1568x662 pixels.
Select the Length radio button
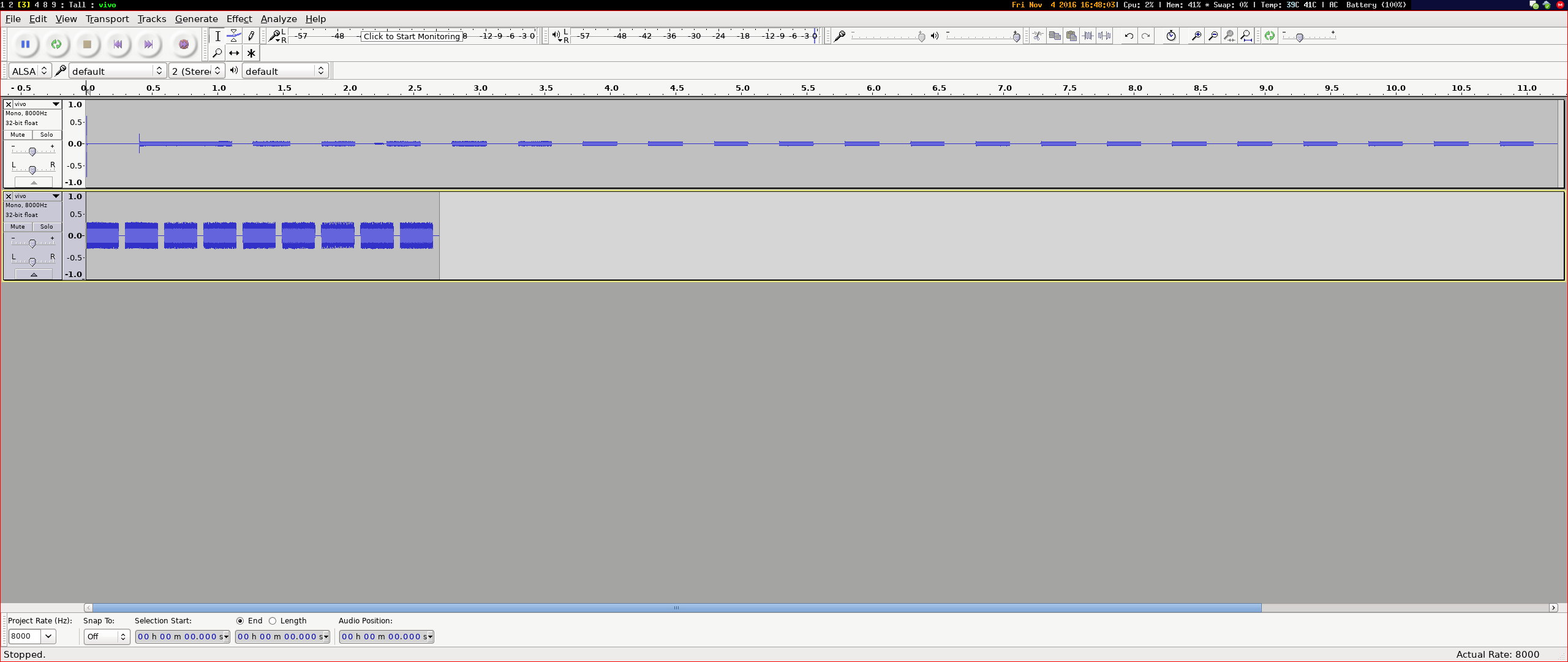point(273,621)
